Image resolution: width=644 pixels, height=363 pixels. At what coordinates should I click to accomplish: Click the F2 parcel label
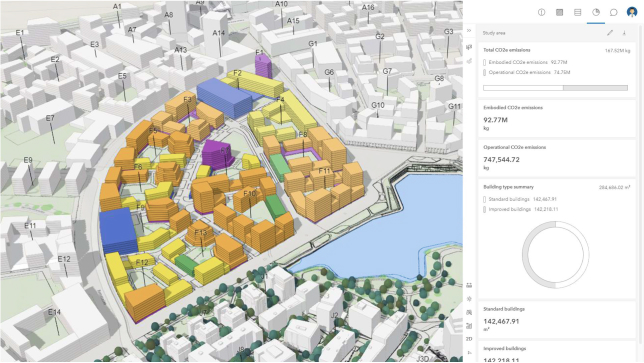point(237,73)
